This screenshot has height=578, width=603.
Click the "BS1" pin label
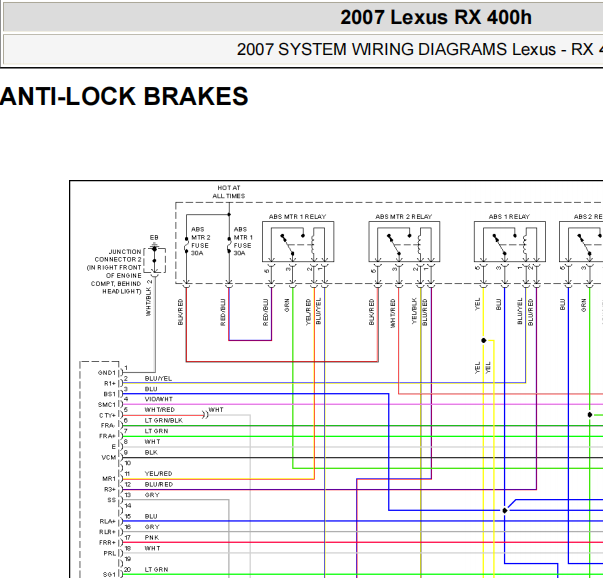click(x=110, y=394)
